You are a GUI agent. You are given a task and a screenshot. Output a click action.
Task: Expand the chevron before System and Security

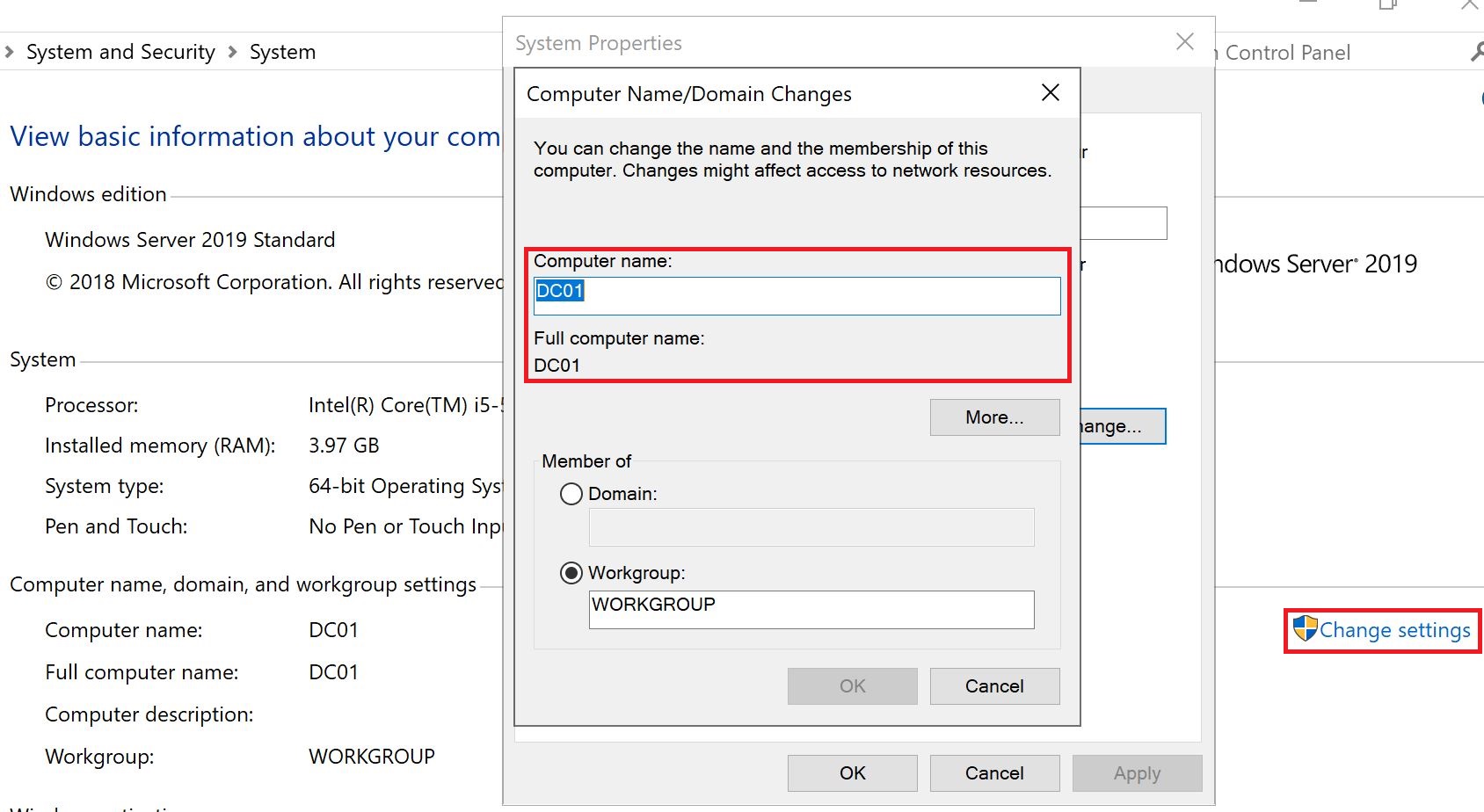point(10,52)
